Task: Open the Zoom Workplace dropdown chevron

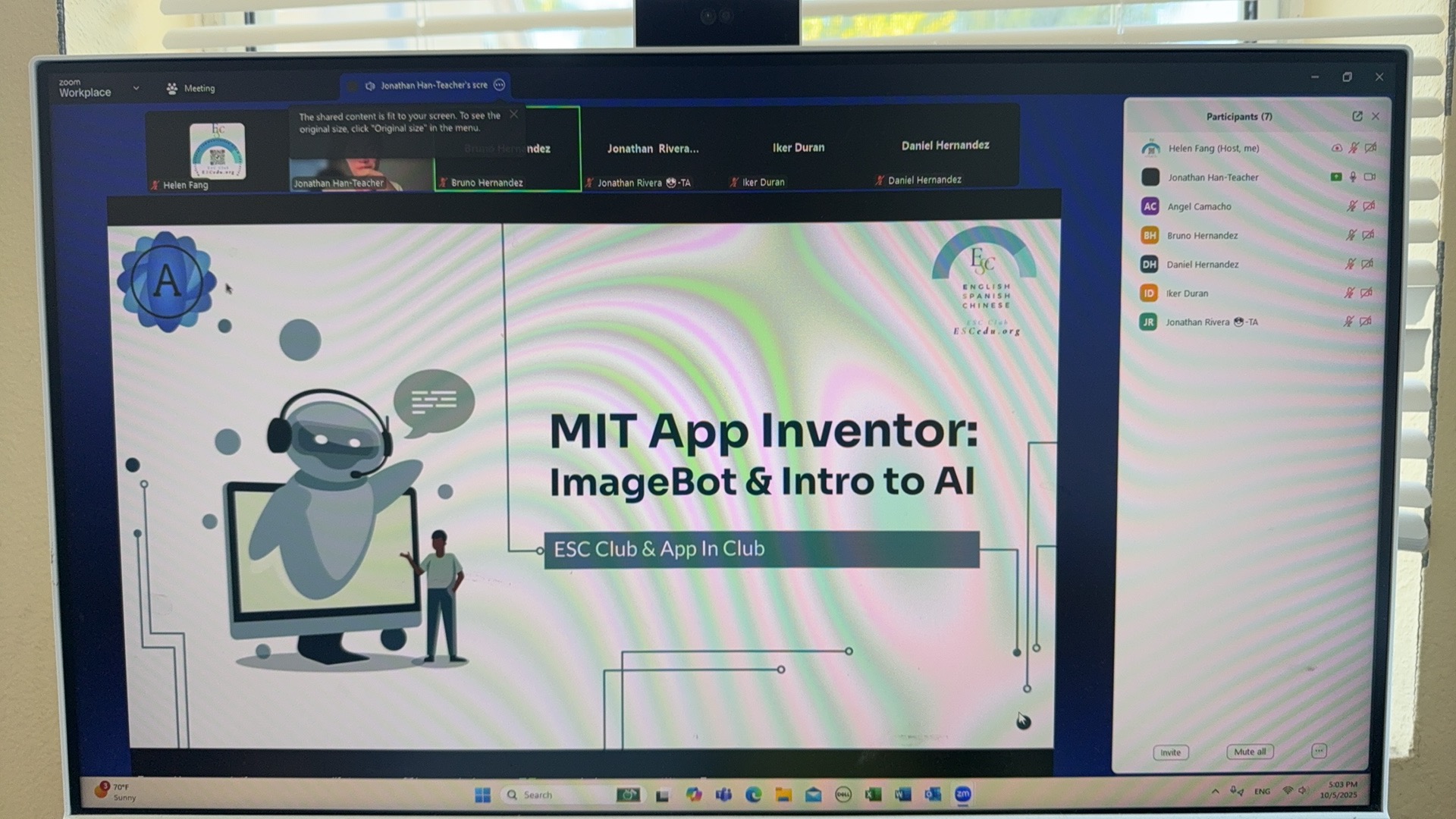Action: [136, 88]
